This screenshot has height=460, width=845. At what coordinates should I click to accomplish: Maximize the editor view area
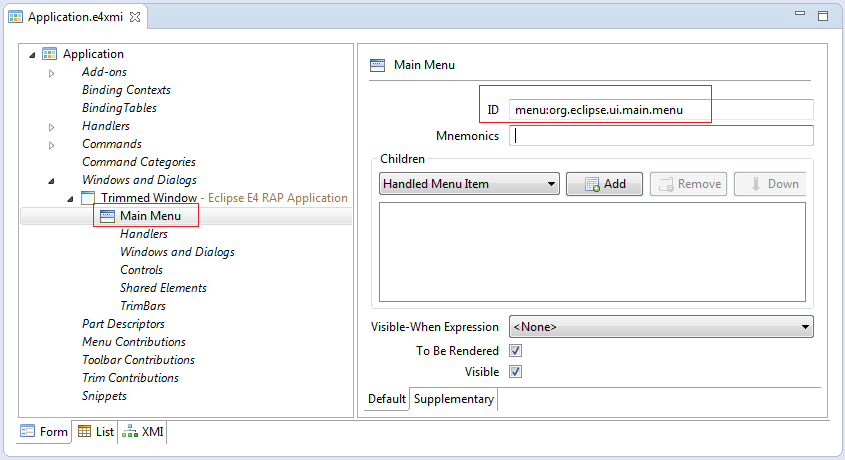823,16
